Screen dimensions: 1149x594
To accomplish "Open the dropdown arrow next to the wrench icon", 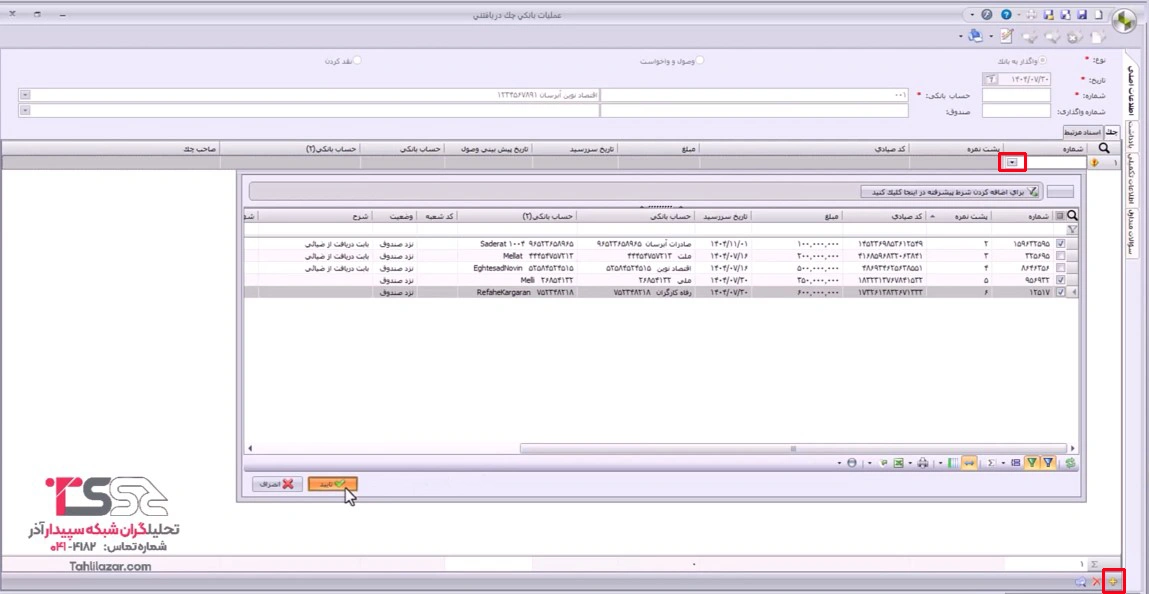I will pos(972,15).
